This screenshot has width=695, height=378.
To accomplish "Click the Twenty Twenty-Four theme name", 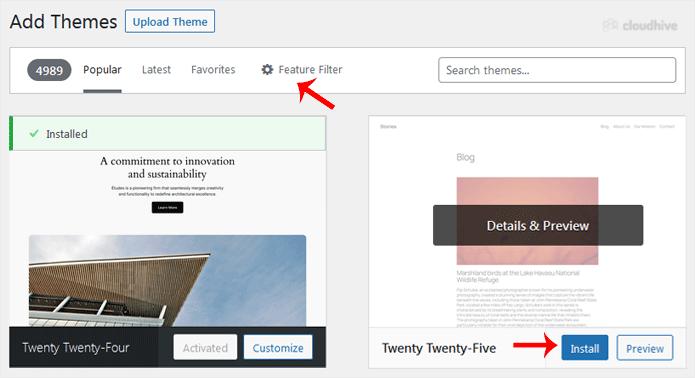I will 76,348.
